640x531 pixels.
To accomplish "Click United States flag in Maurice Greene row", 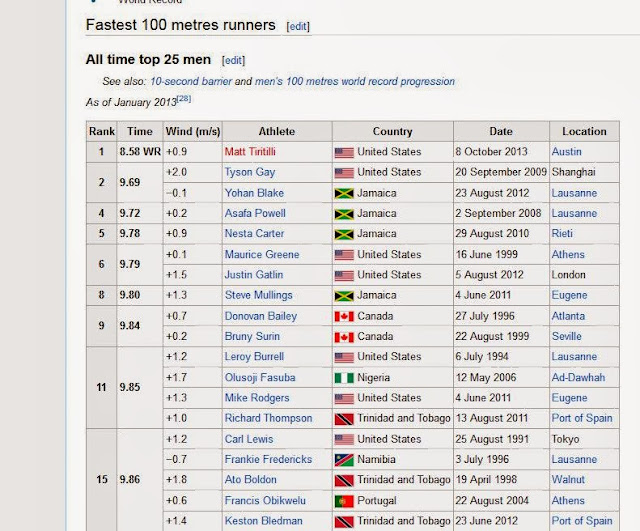I will pyautogui.click(x=344, y=255).
